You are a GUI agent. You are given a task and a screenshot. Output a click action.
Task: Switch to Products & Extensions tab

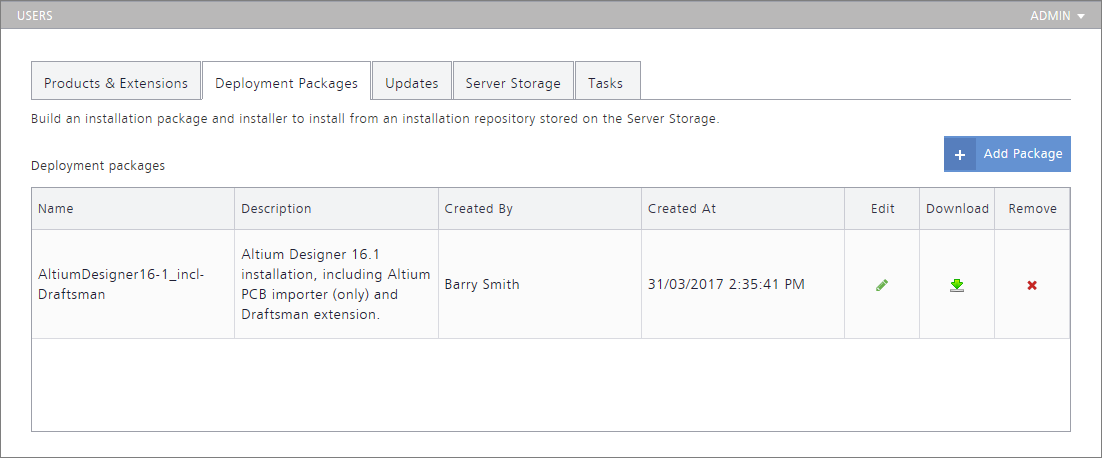pyautogui.click(x=116, y=83)
